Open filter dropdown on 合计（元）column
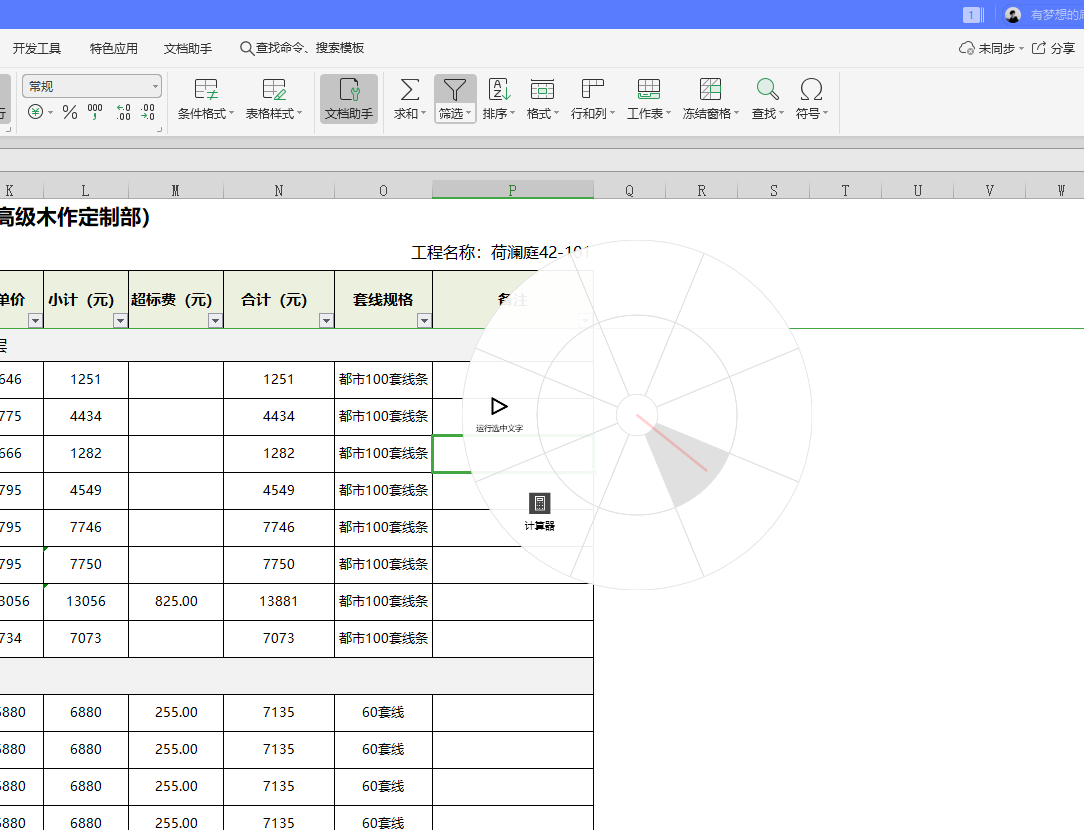The height and width of the screenshot is (830, 1084). pyautogui.click(x=326, y=321)
